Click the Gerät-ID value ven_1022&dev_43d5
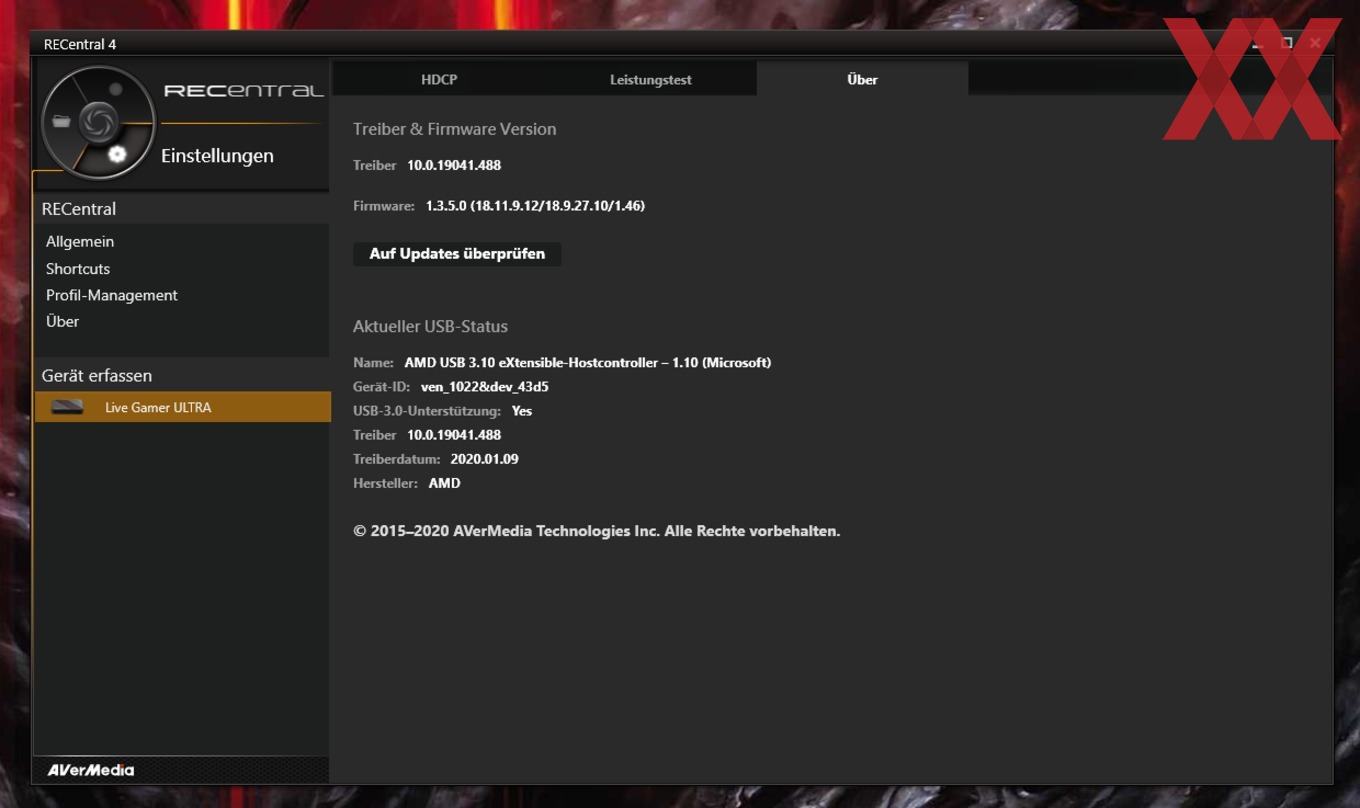The height and width of the screenshot is (808, 1360). pyautogui.click(x=485, y=387)
